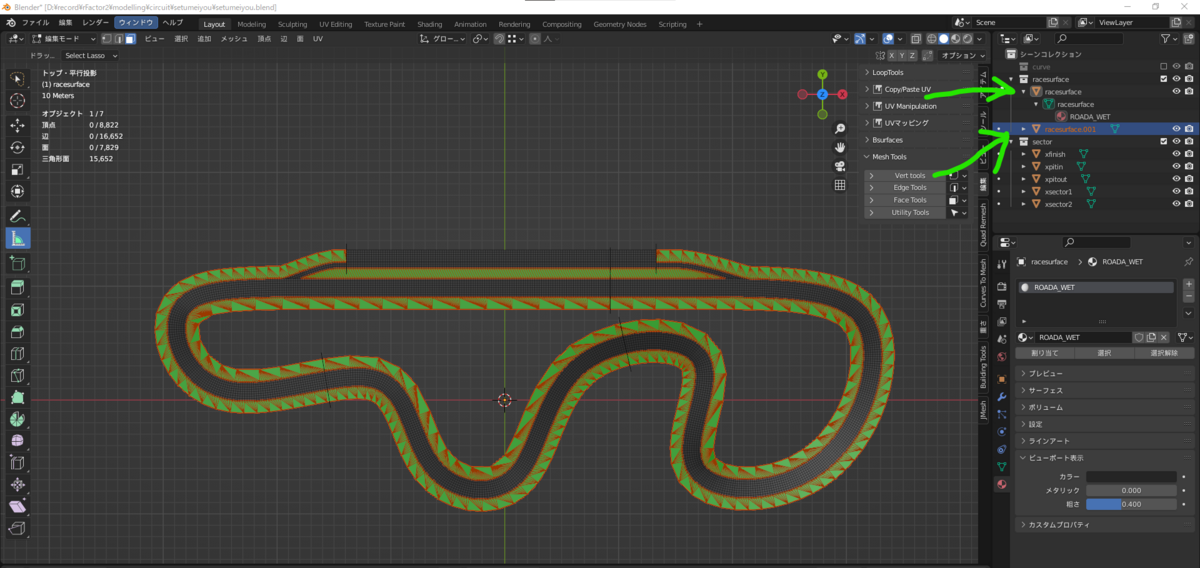Open the Object Data properties tab icon

click(1001, 466)
